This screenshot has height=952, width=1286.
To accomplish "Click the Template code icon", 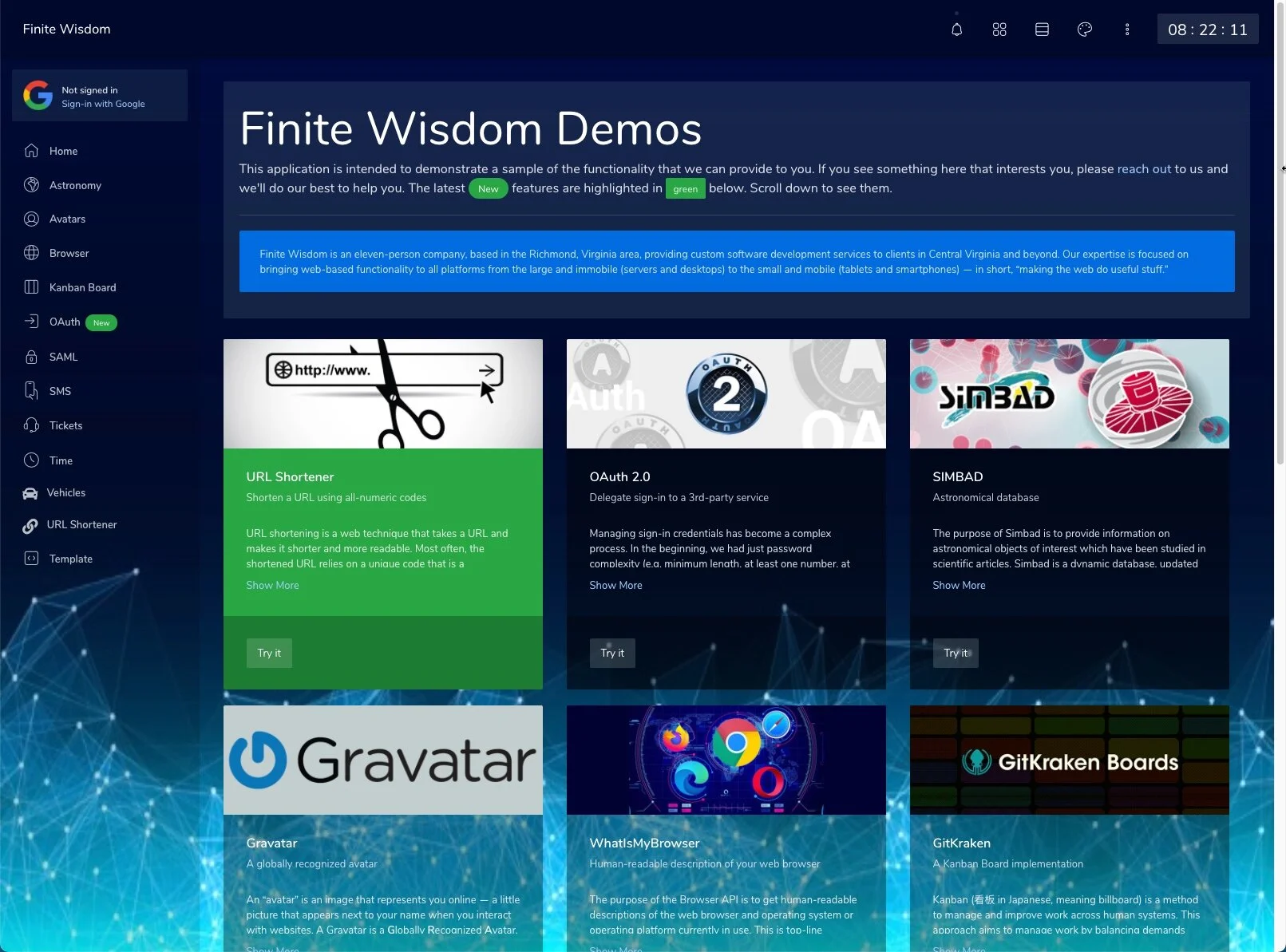I will tap(31, 559).
